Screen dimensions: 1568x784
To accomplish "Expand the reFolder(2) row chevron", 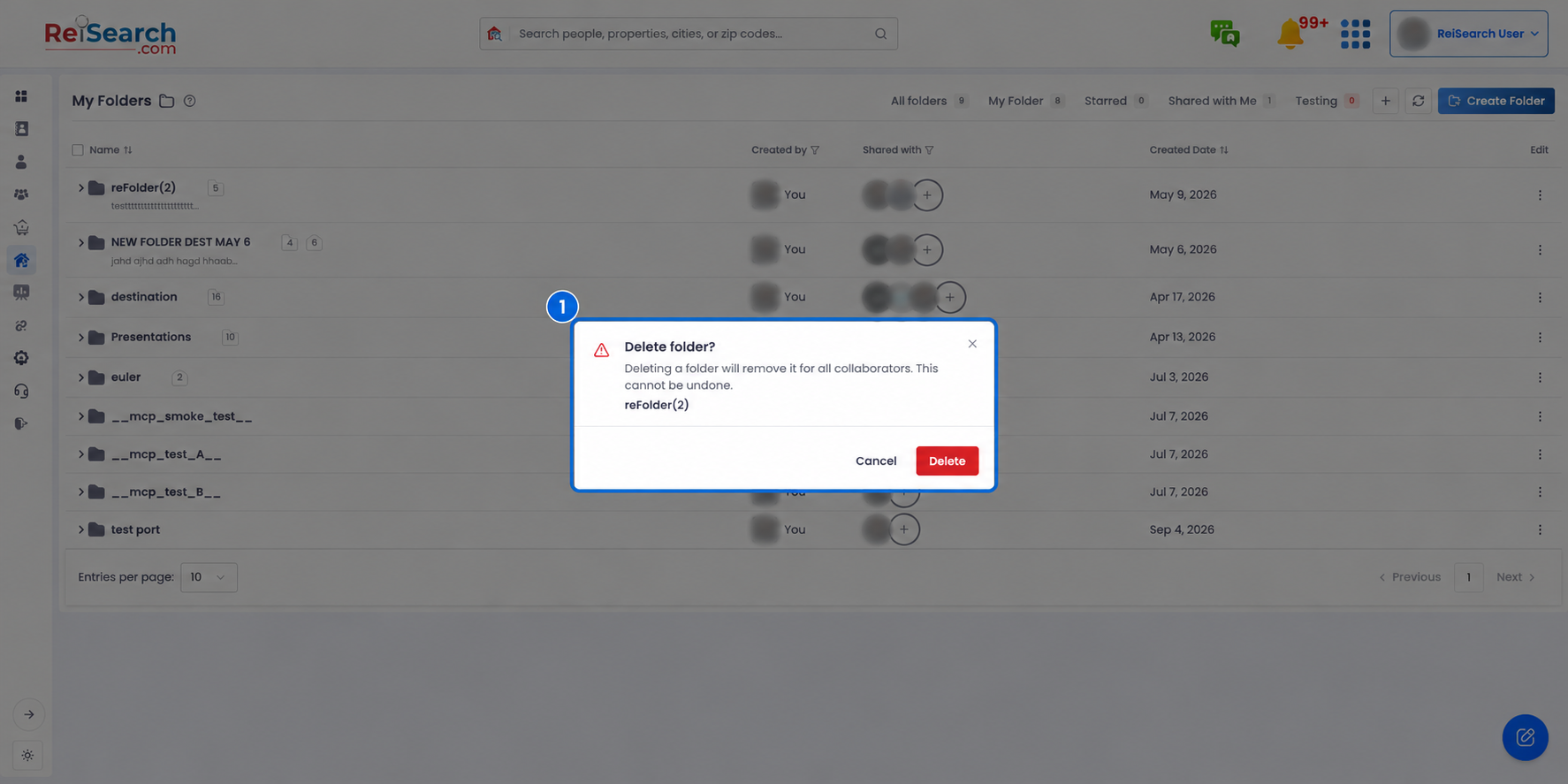I will pos(80,187).
